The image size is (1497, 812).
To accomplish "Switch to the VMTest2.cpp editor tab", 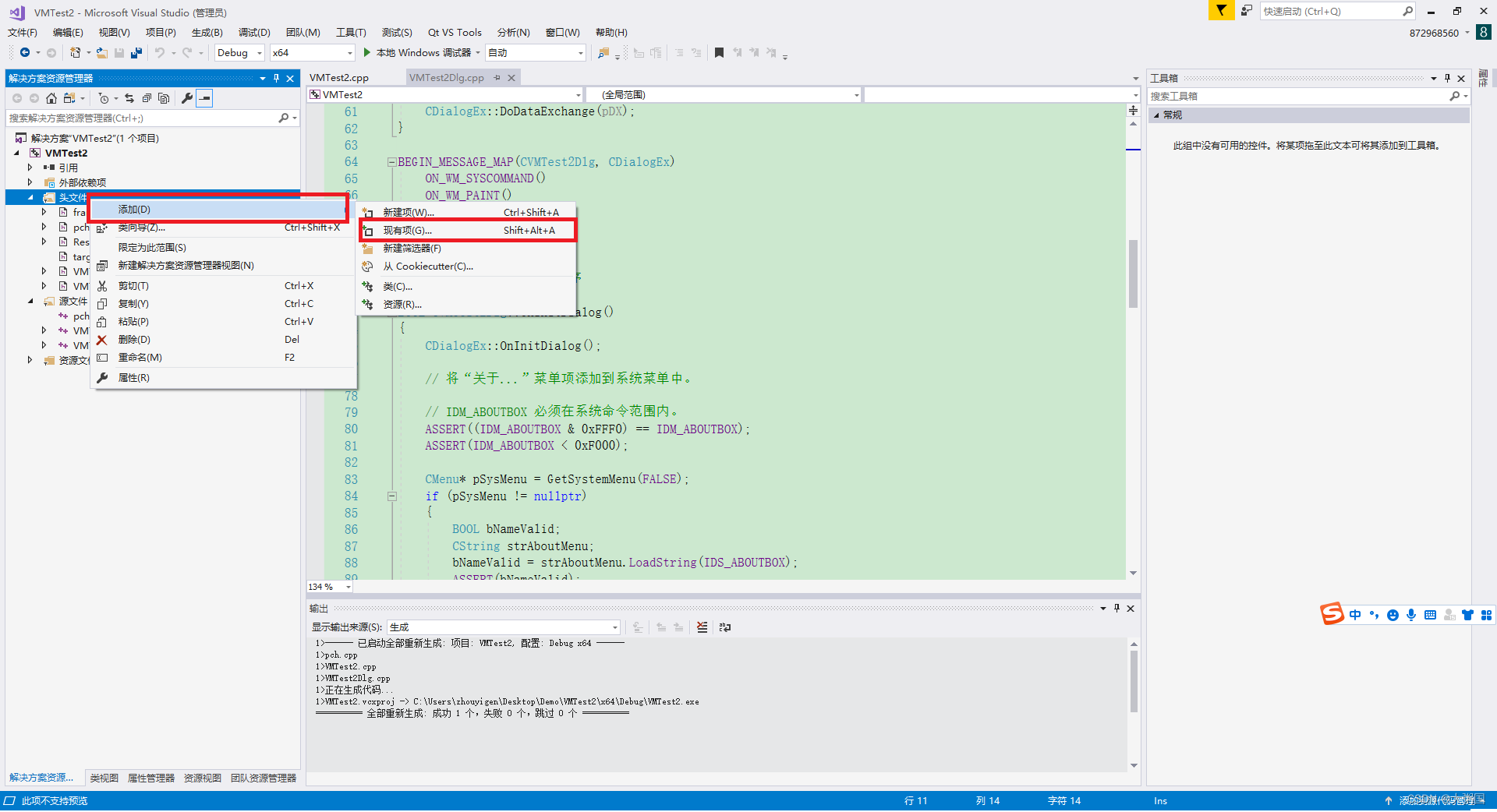I will click(338, 78).
